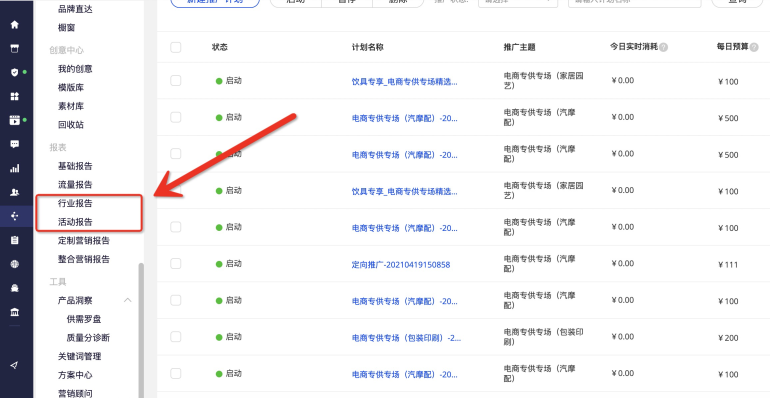Image resolution: width=770 pixels, height=398 pixels.
Task: Go to 关键词管理 in the tools section
Action: tap(80, 356)
